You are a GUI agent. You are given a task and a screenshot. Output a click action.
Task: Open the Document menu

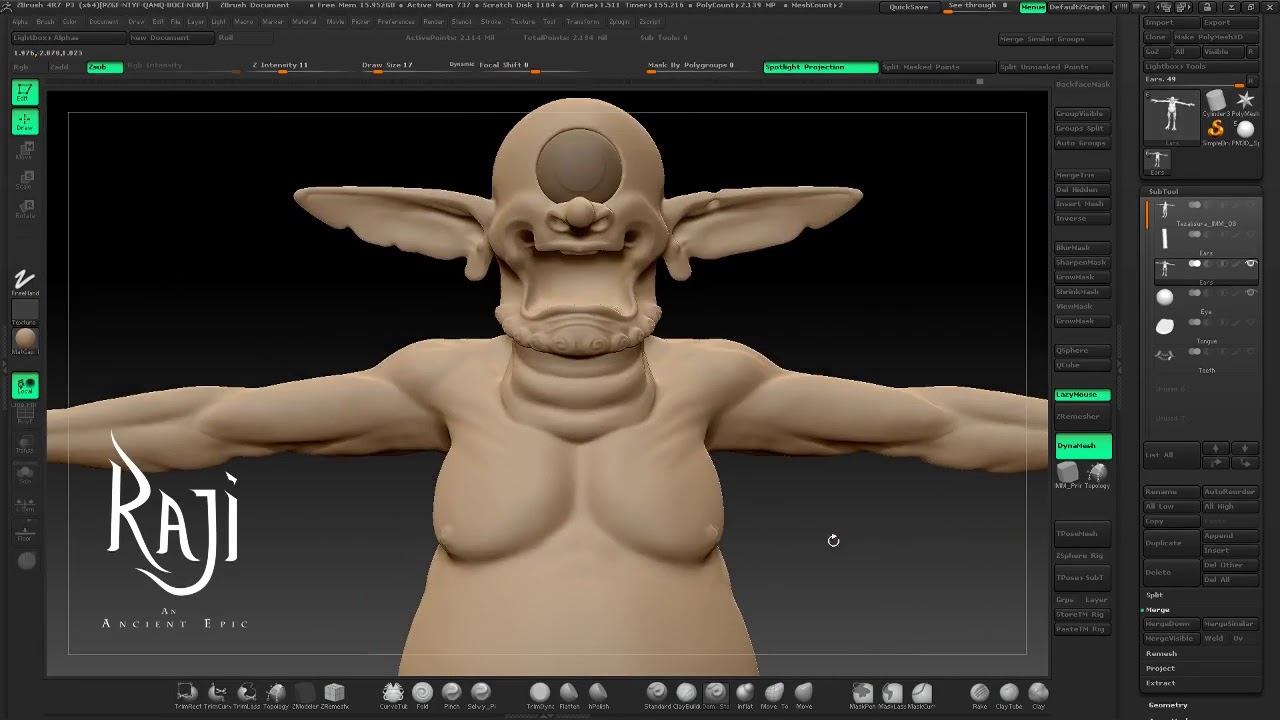[103, 22]
